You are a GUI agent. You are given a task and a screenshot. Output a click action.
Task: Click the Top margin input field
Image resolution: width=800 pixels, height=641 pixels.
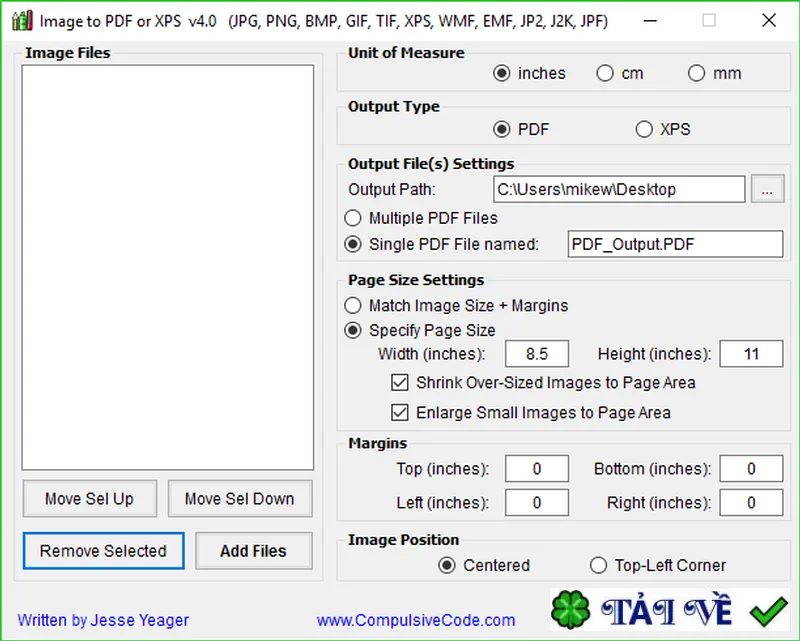537,469
